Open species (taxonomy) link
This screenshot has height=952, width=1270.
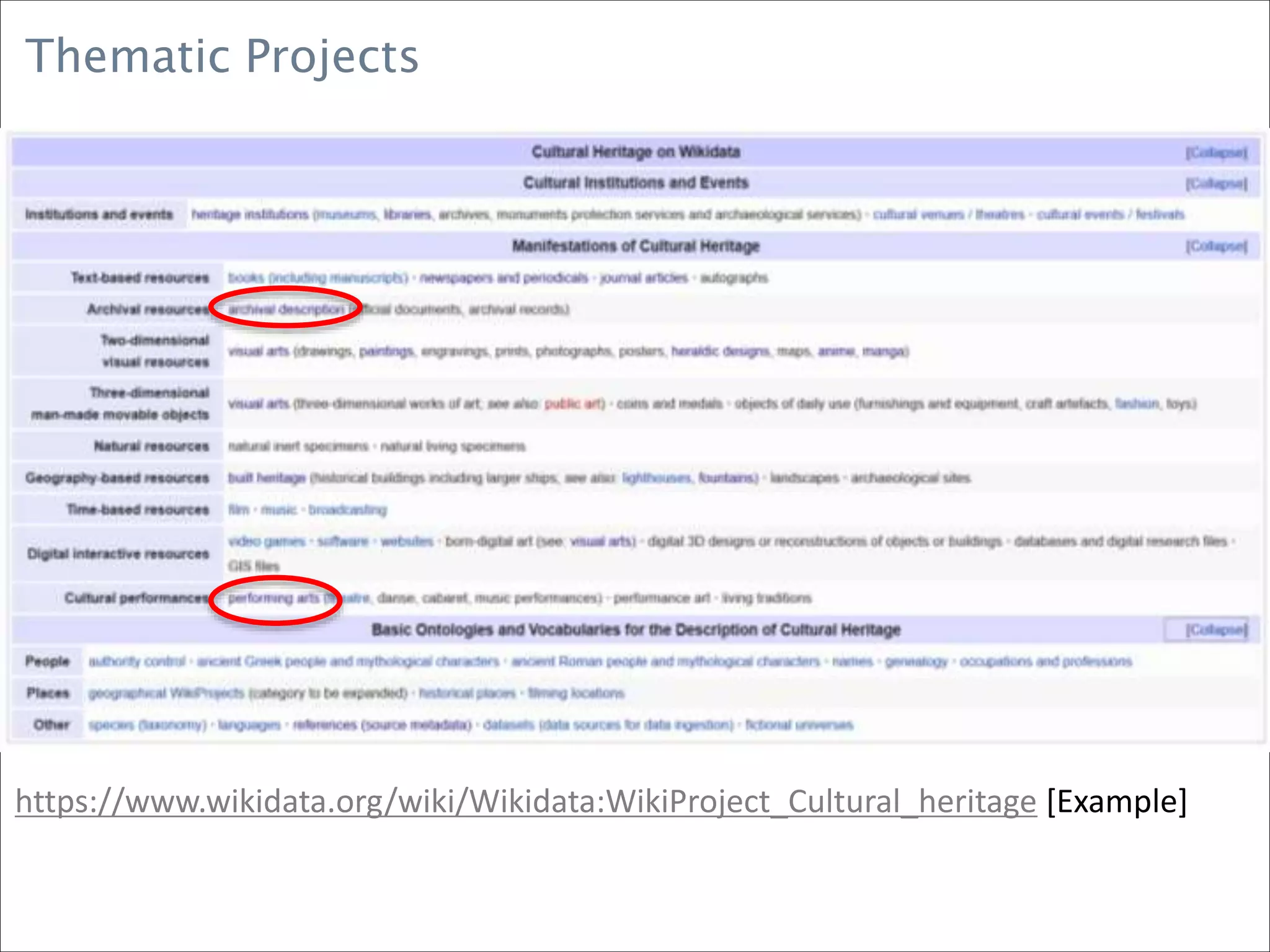[147, 725]
